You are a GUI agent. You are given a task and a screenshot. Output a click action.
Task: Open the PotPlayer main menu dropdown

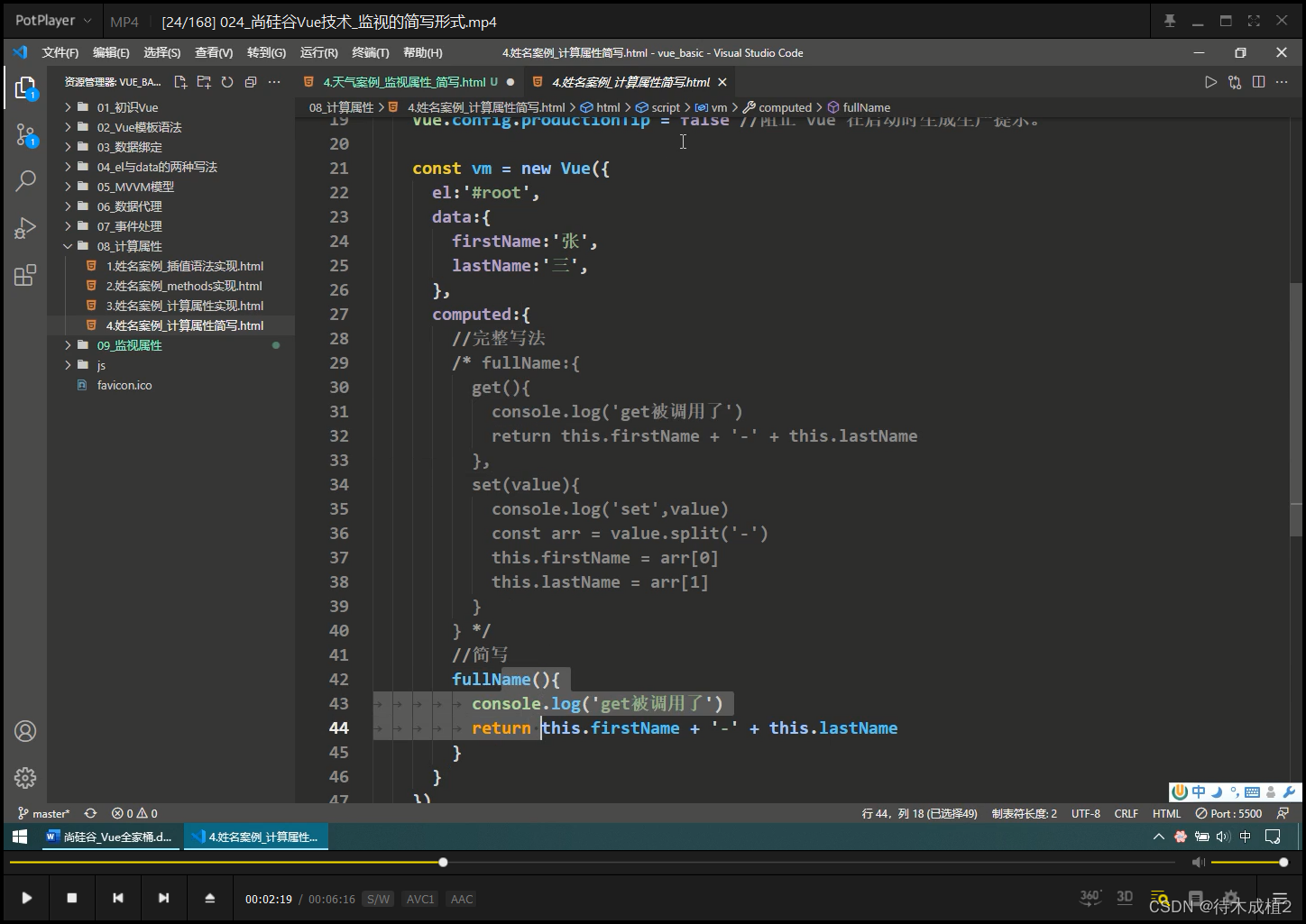[x=53, y=20]
